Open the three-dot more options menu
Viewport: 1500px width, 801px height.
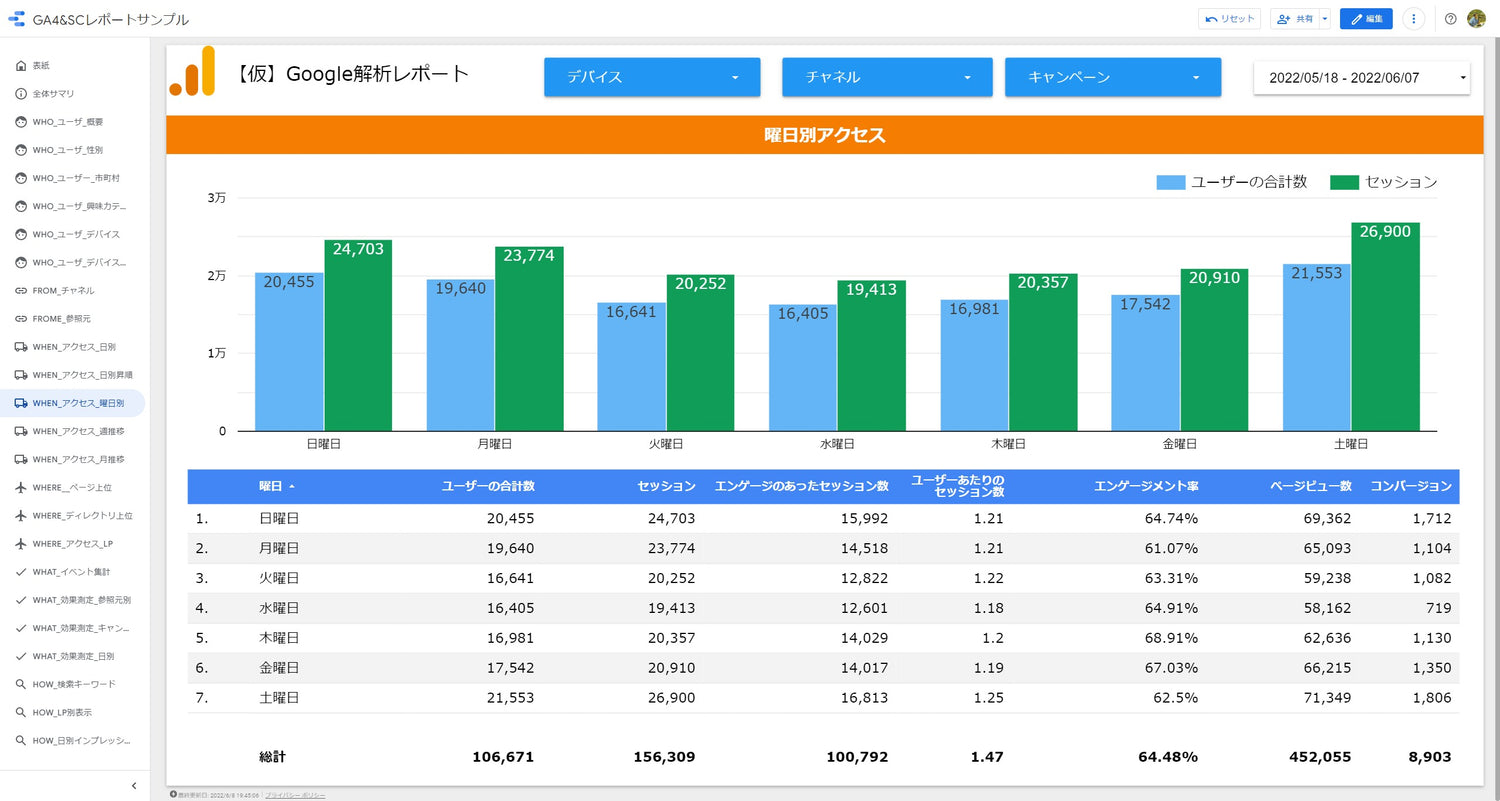[x=1413, y=19]
